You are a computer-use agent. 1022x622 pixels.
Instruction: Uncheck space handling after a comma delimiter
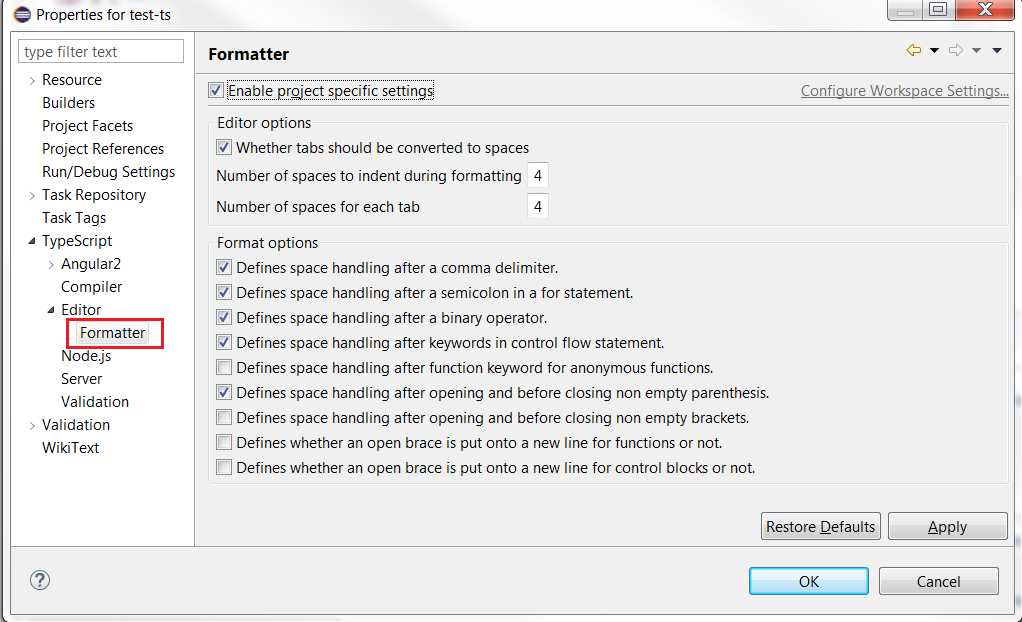[224, 267]
